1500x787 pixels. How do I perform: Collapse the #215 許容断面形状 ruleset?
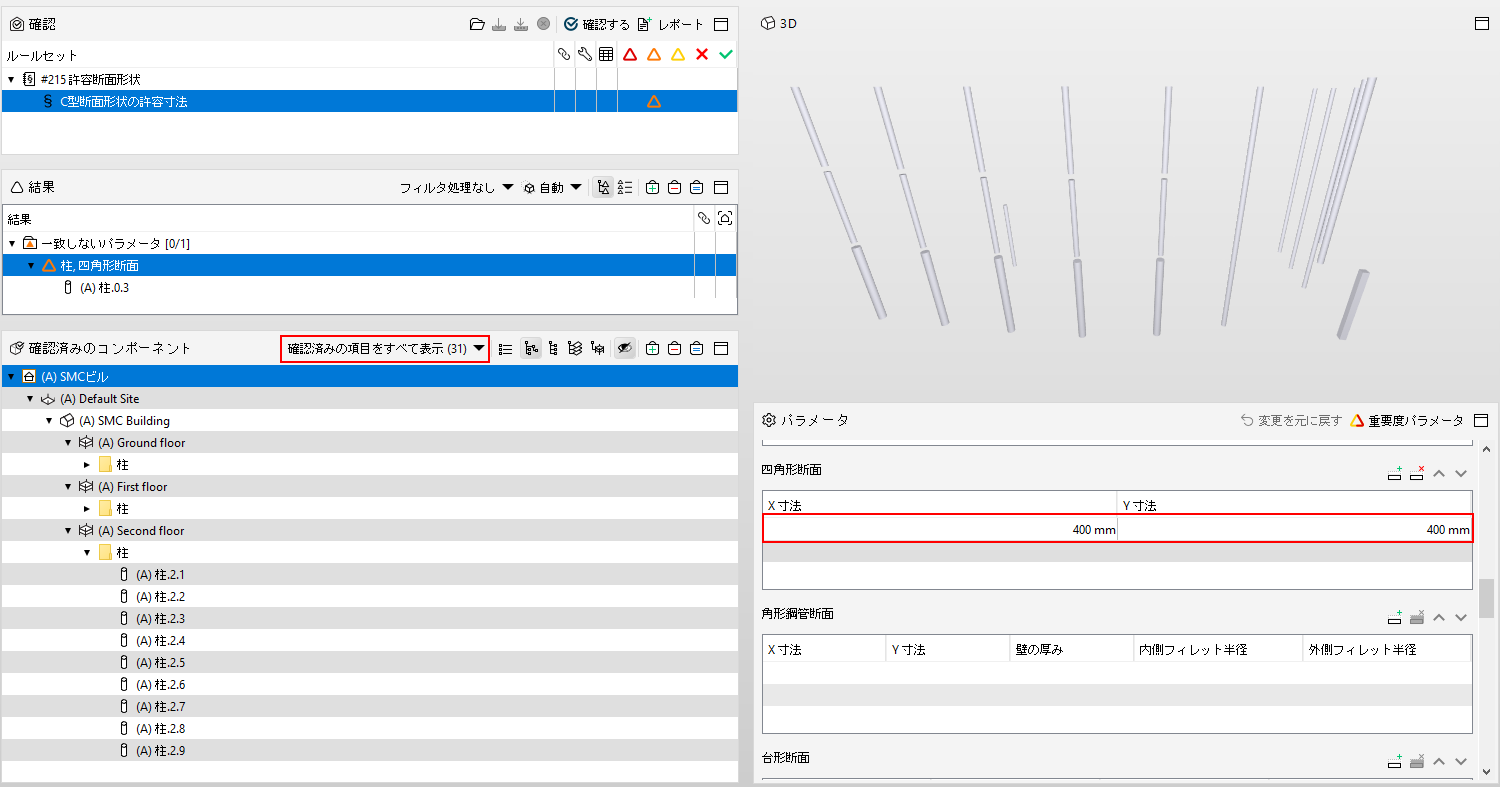tap(11, 79)
